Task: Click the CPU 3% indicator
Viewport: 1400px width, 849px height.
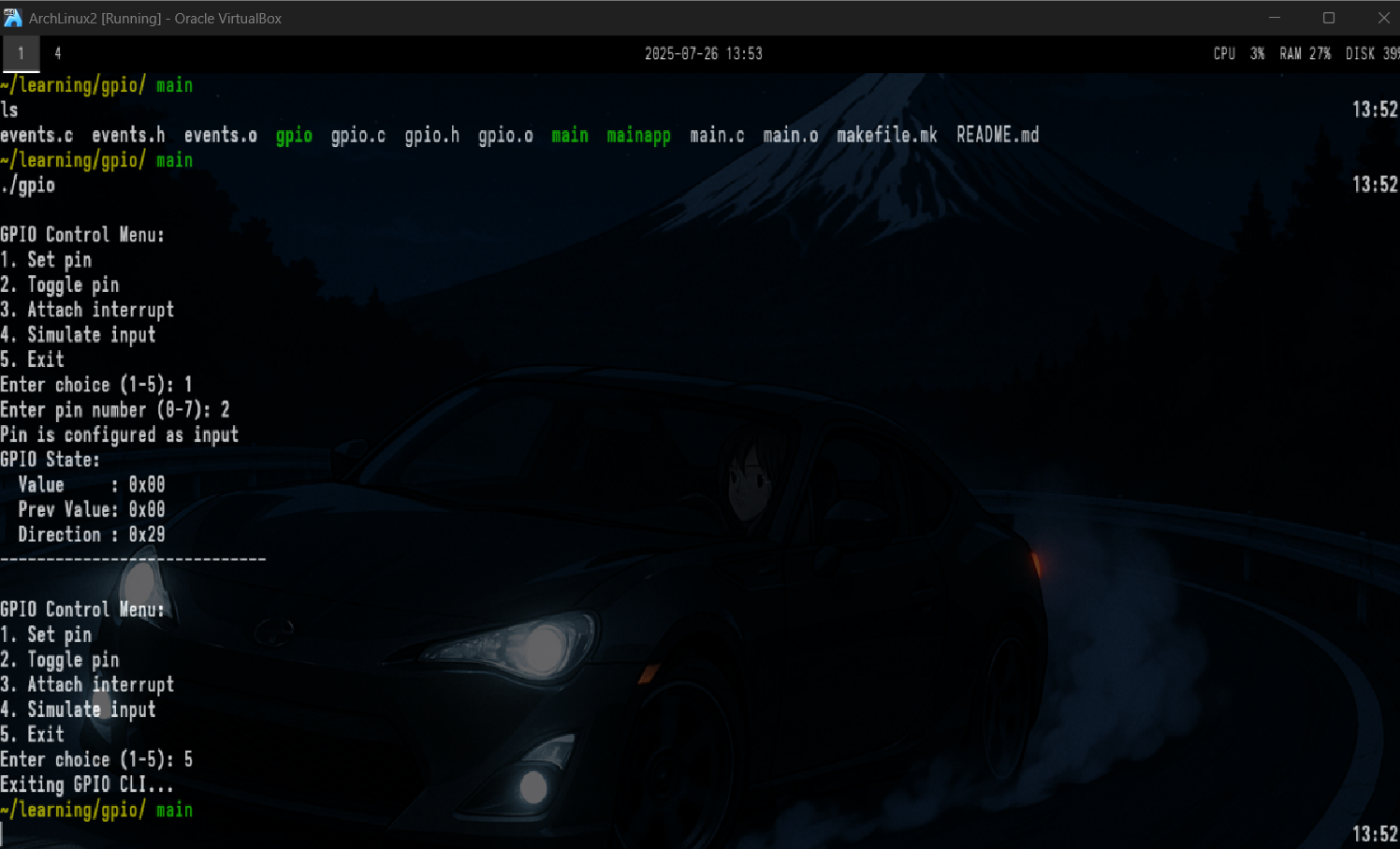Action: click(x=1239, y=53)
